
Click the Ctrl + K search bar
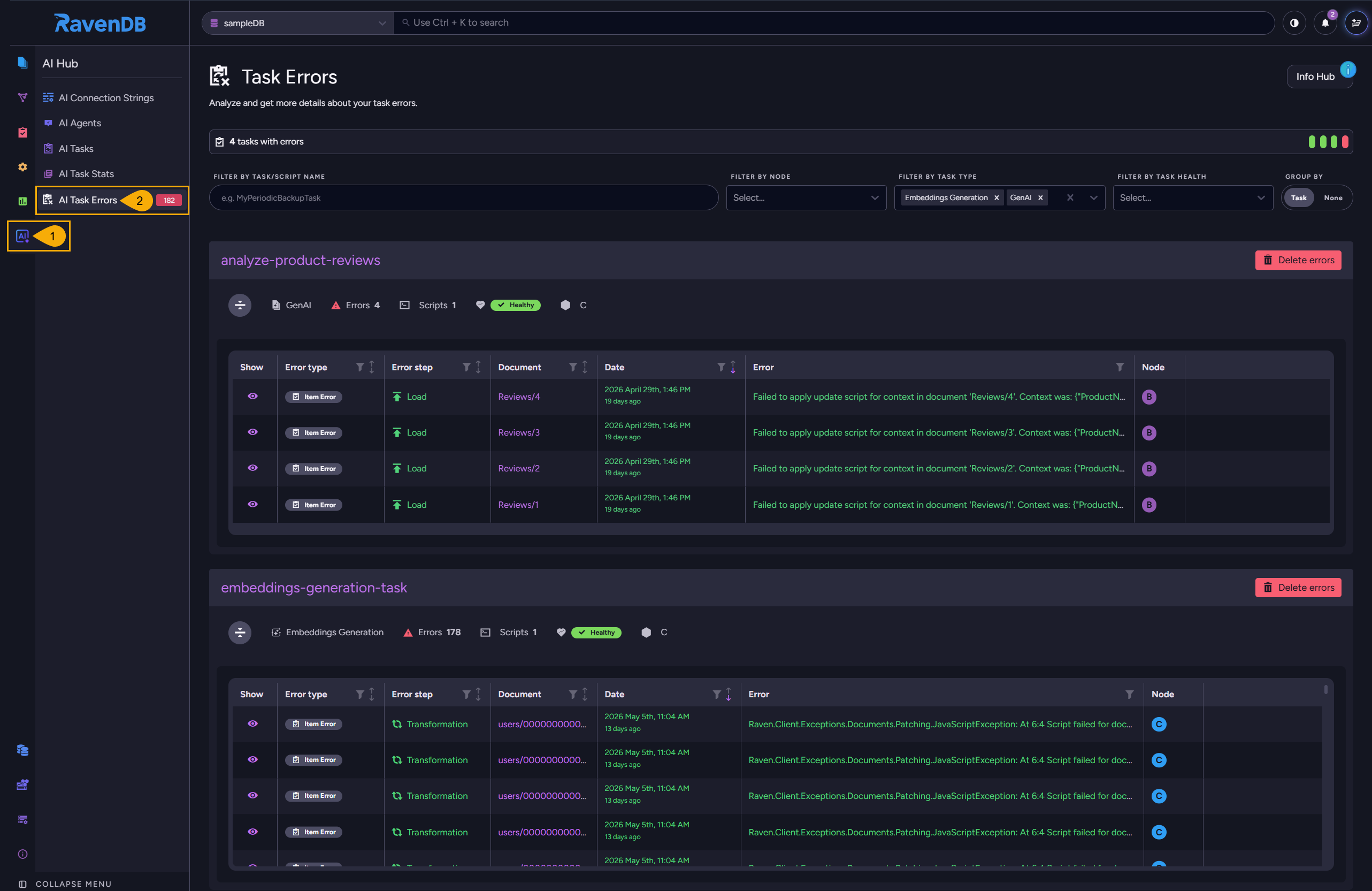[833, 23]
